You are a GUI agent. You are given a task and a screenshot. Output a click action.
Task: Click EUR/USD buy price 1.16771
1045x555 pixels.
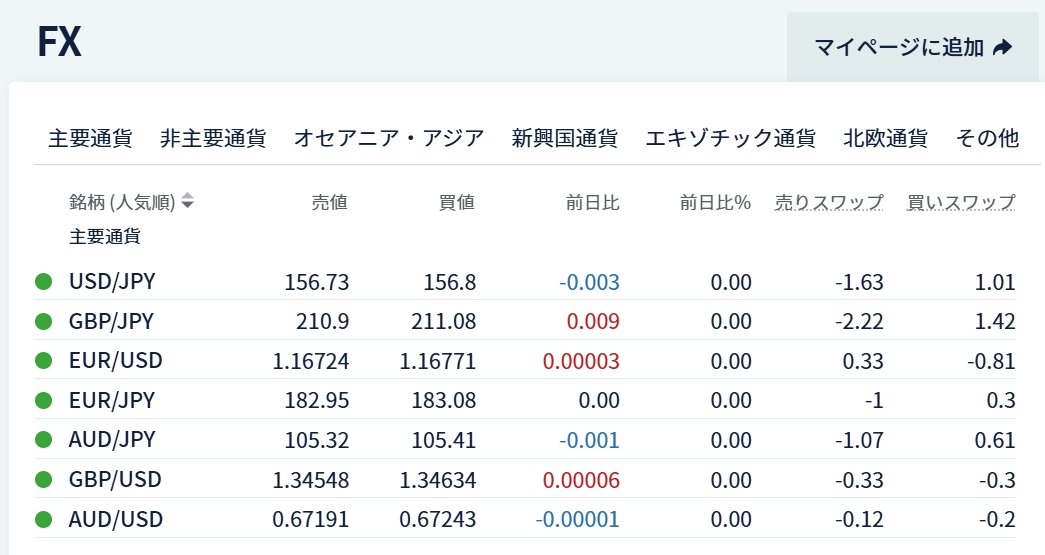[x=438, y=362]
